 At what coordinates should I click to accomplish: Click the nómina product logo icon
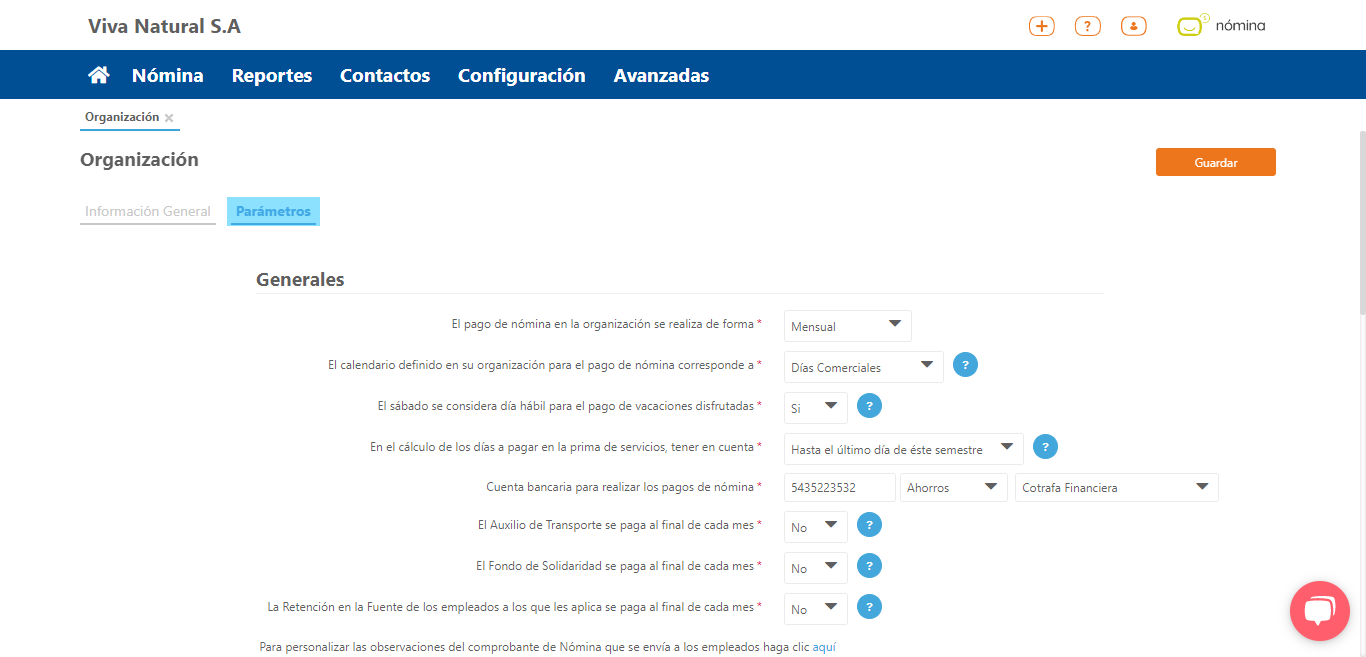click(x=1190, y=27)
